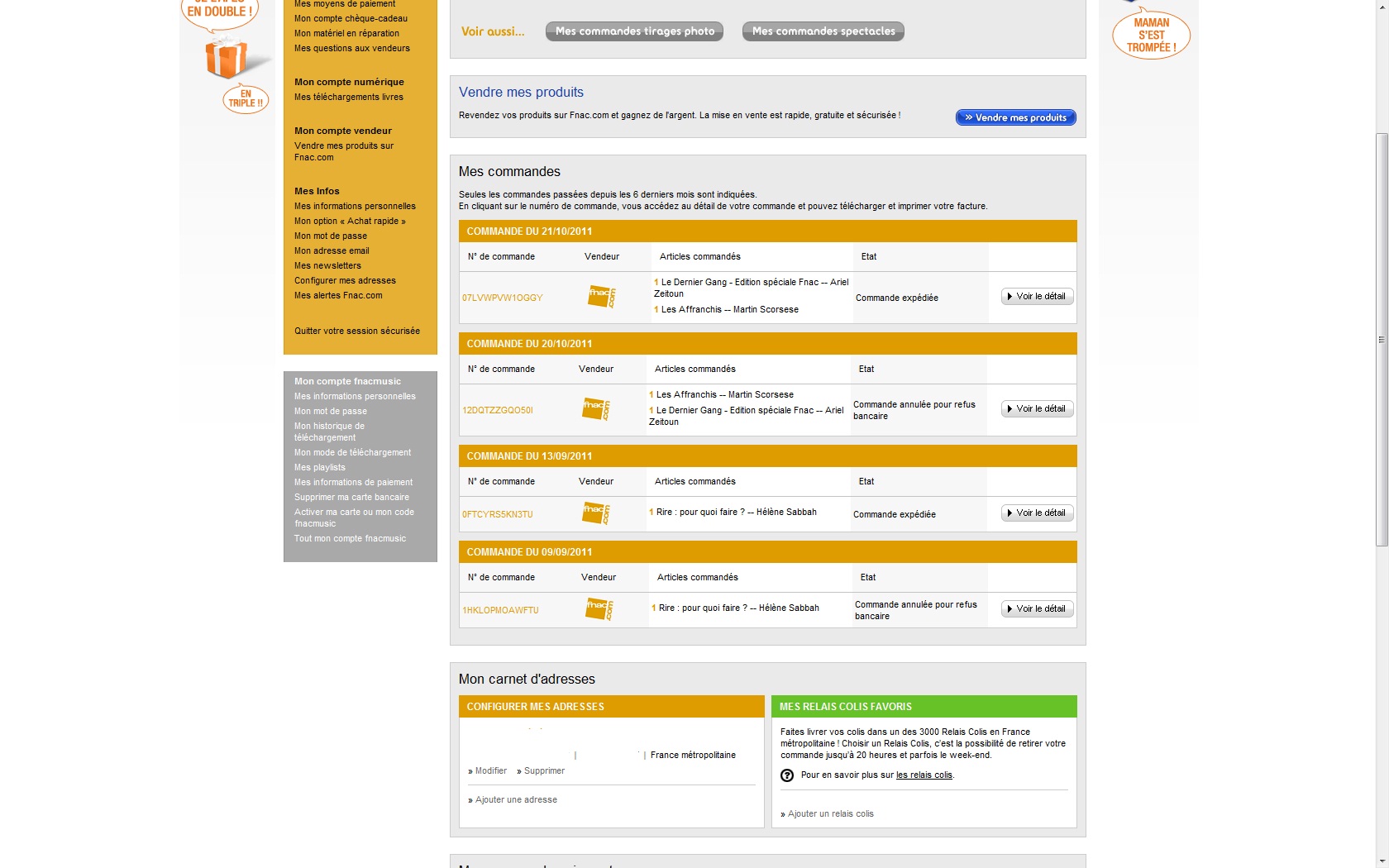View details of order 07LVWPVW1OGGY
This screenshot has height=868, width=1389.
tap(1038, 296)
